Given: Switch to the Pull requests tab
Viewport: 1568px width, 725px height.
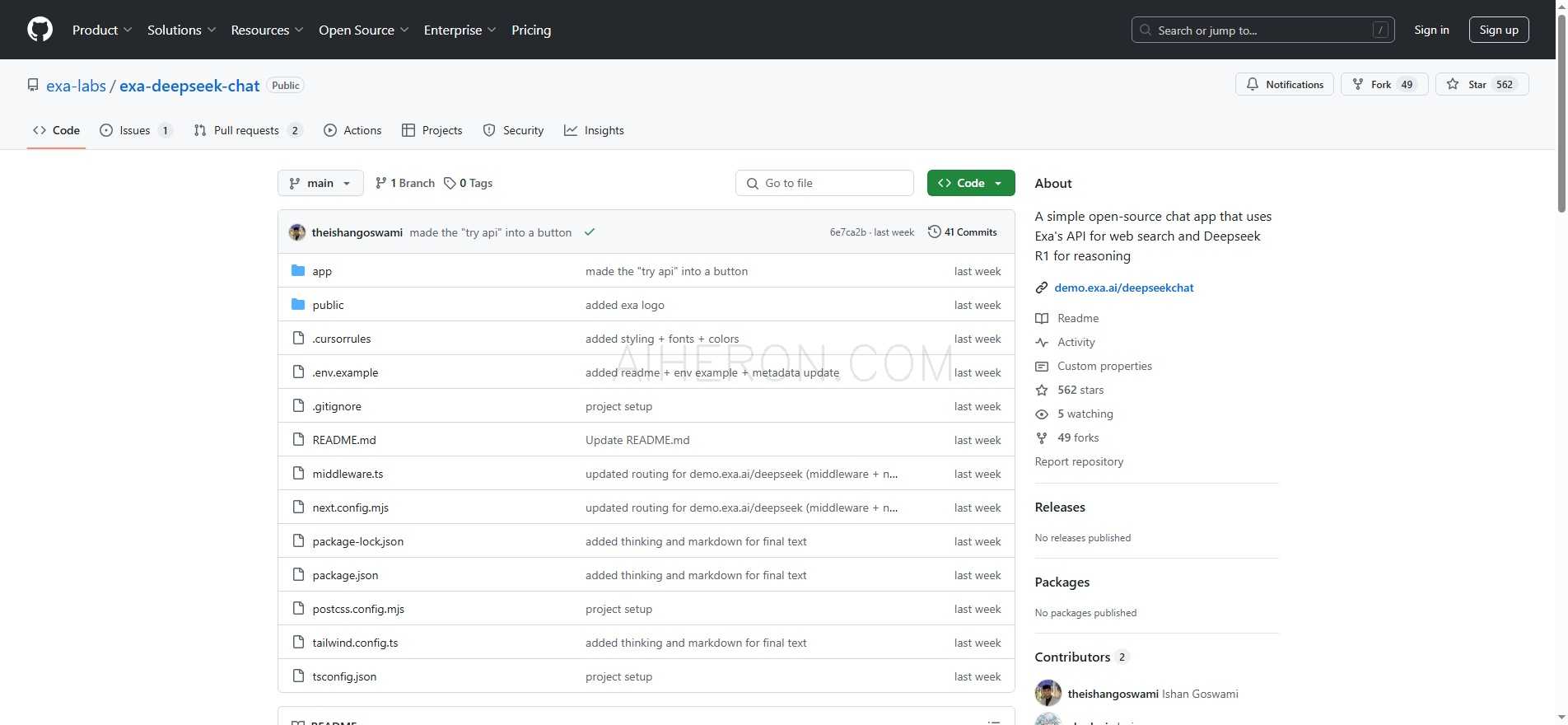Looking at the screenshot, I should 248,130.
